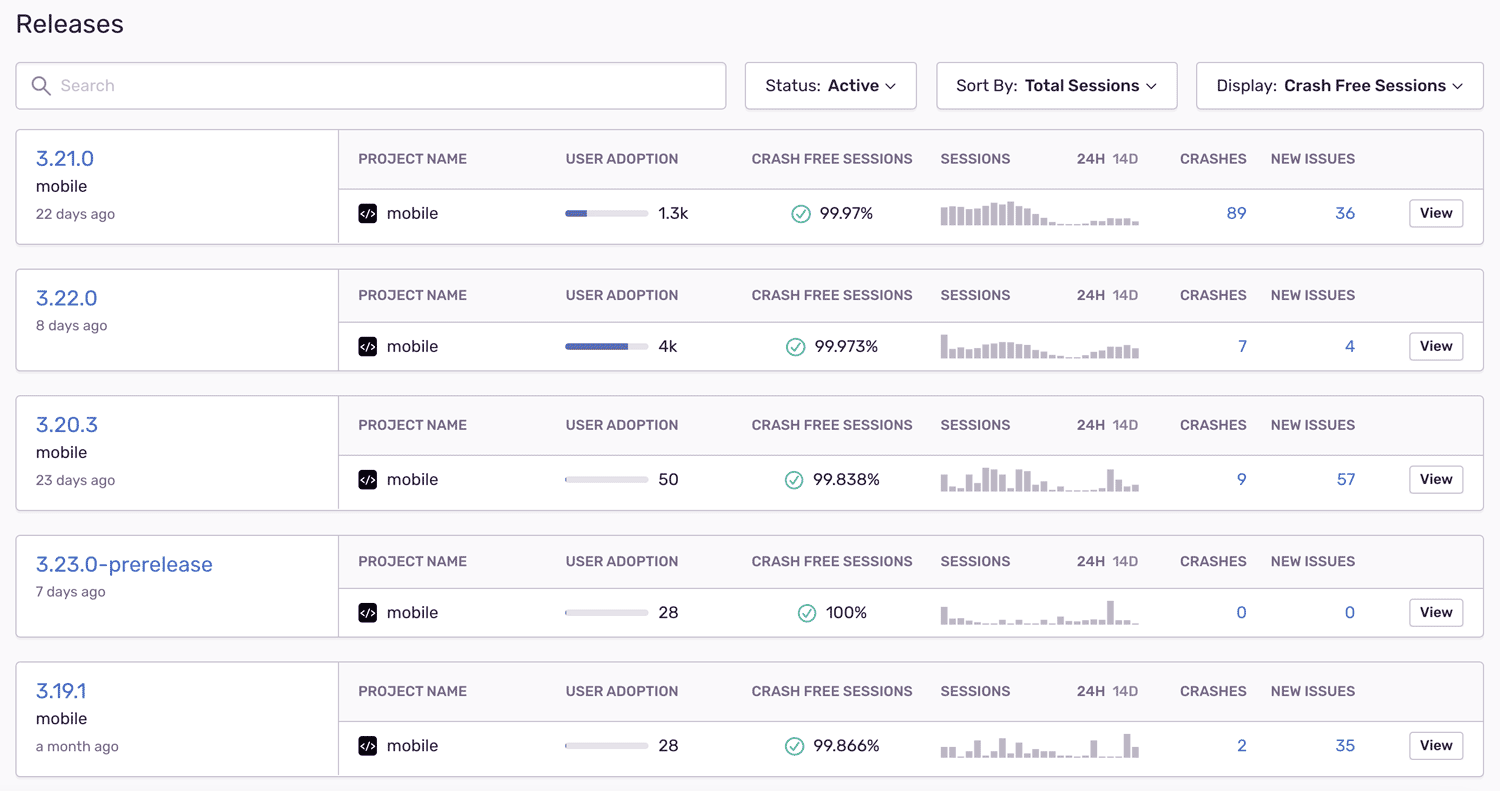Click the search magnifier icon
Viewport: 1500px width, 791px height.
coord(41,86)
